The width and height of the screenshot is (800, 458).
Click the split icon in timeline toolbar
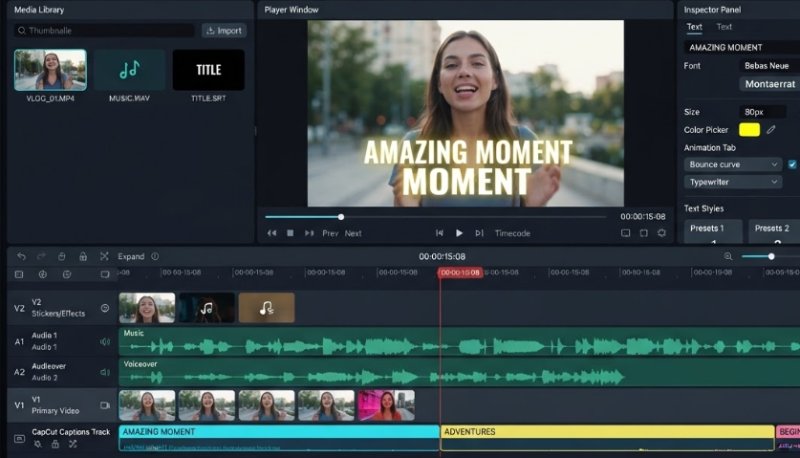(x=104, y=256)
